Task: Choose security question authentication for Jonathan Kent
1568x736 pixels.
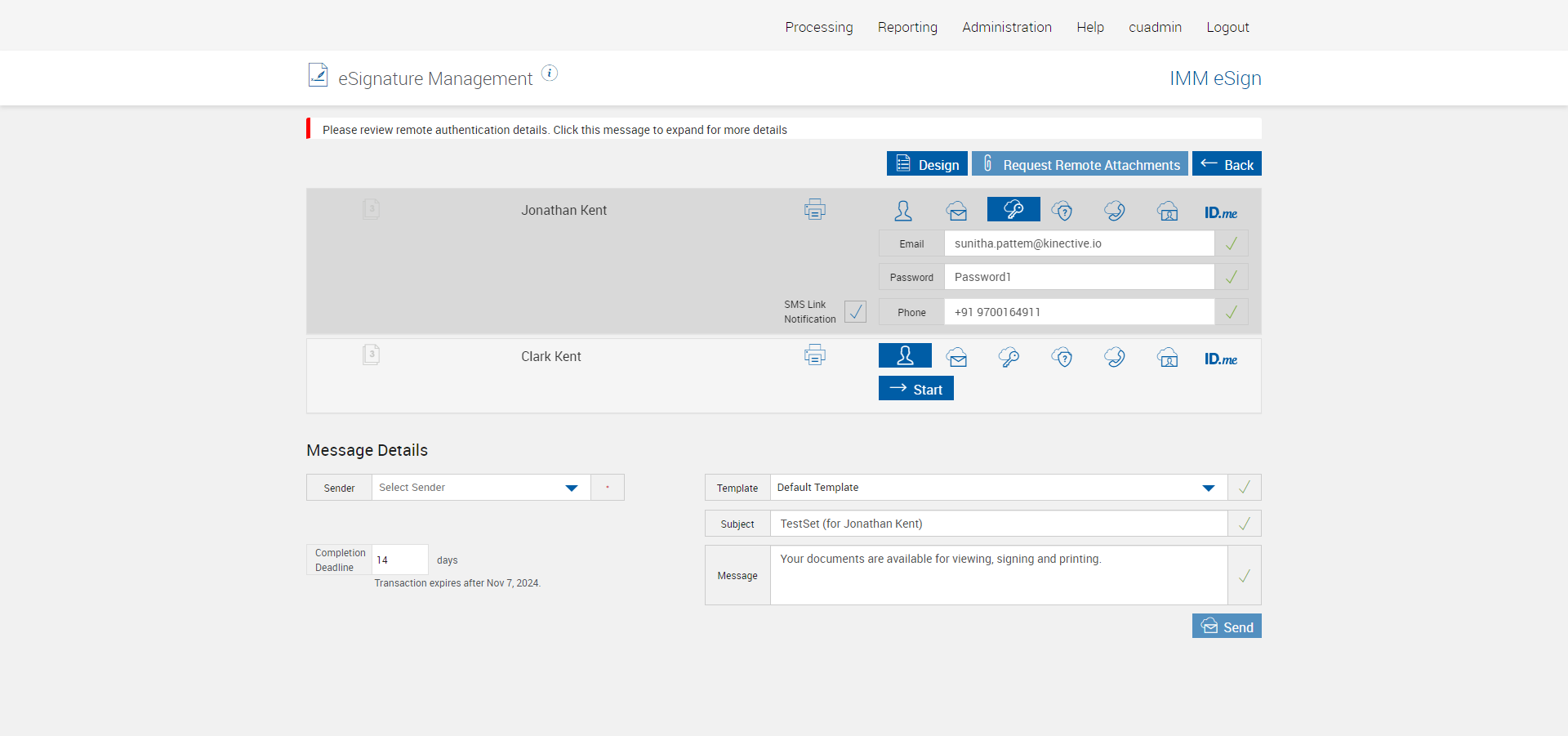Action: pyautogui.click(x=1062, y=212)
